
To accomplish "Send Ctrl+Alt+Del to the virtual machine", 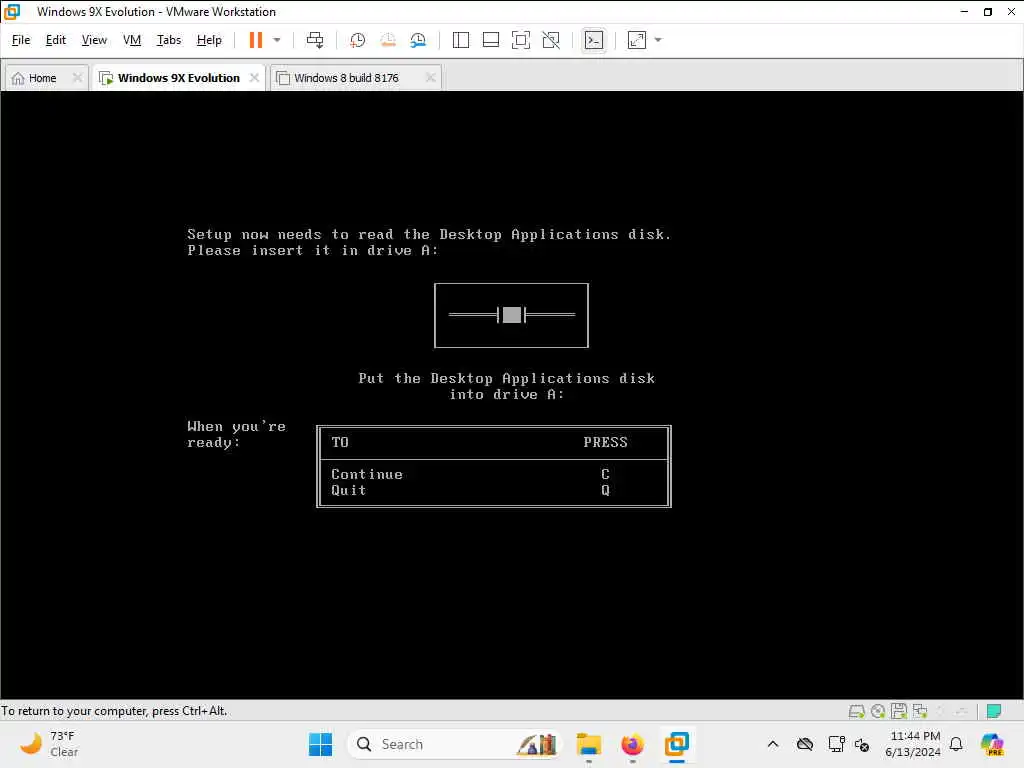I will 315,40.
